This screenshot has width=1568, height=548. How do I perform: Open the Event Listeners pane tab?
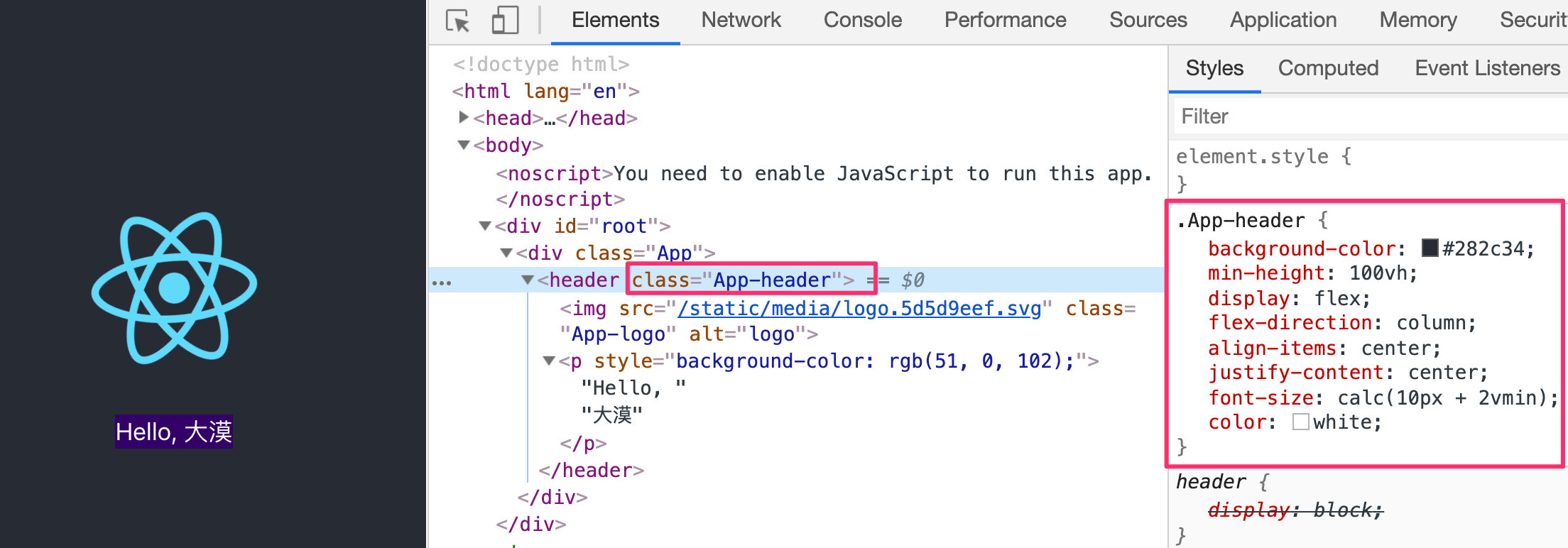click(1487, 68)
